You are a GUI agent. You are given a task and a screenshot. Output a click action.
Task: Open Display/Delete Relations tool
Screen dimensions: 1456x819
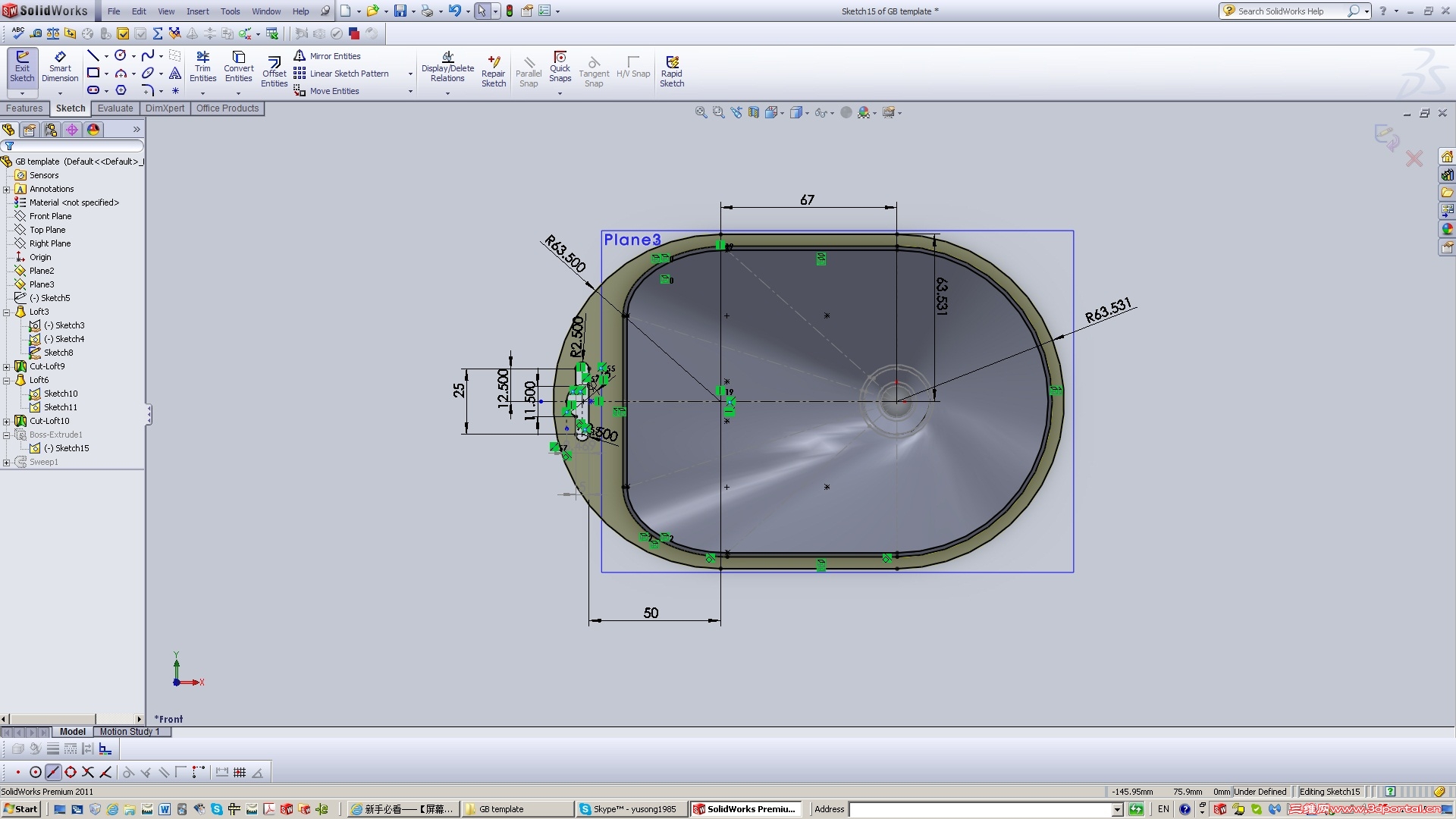[x=447, y=67]
